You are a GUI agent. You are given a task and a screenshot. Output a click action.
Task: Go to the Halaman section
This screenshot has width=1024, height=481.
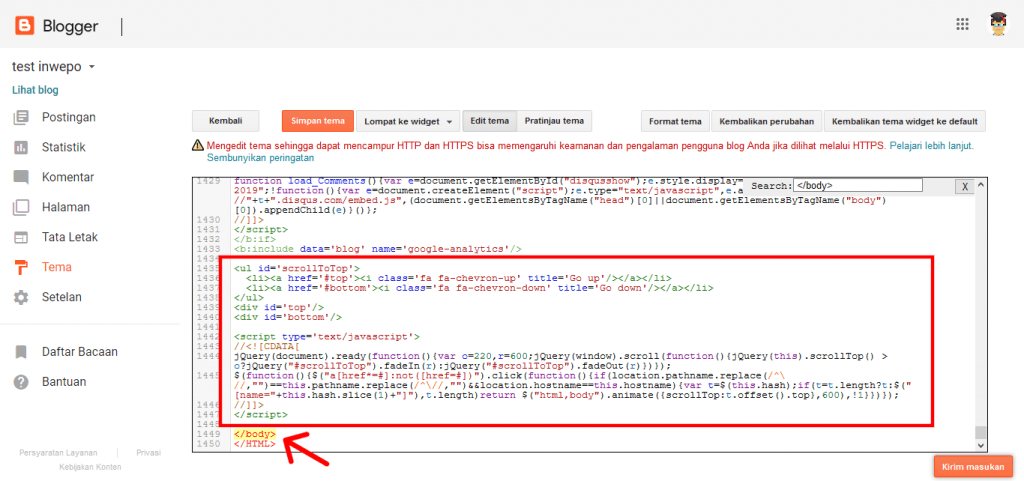tap(66, 208)
